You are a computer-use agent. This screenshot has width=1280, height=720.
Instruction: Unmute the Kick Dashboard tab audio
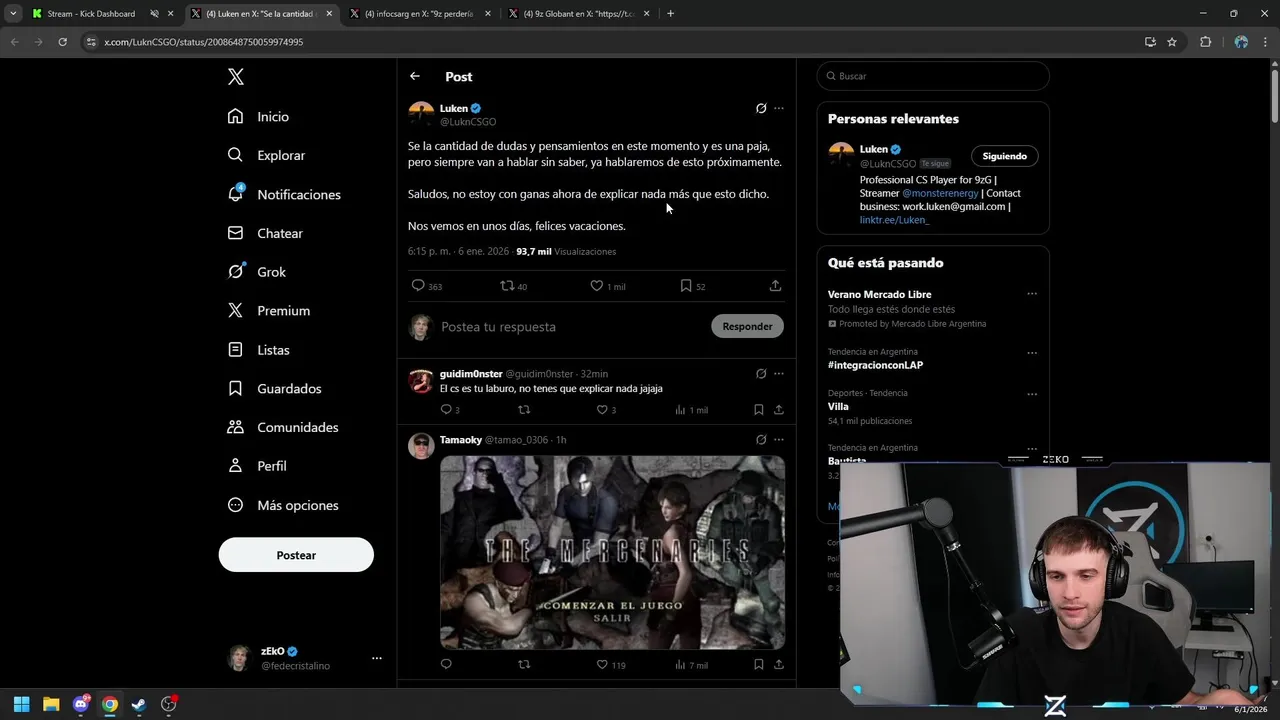[x=155, y=14]
